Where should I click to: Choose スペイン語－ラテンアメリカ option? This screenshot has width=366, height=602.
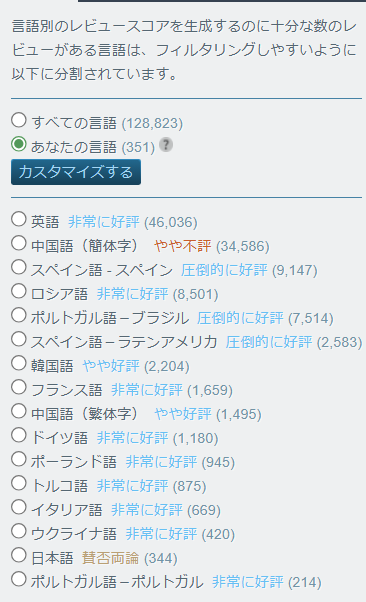(x=18, y=339)
